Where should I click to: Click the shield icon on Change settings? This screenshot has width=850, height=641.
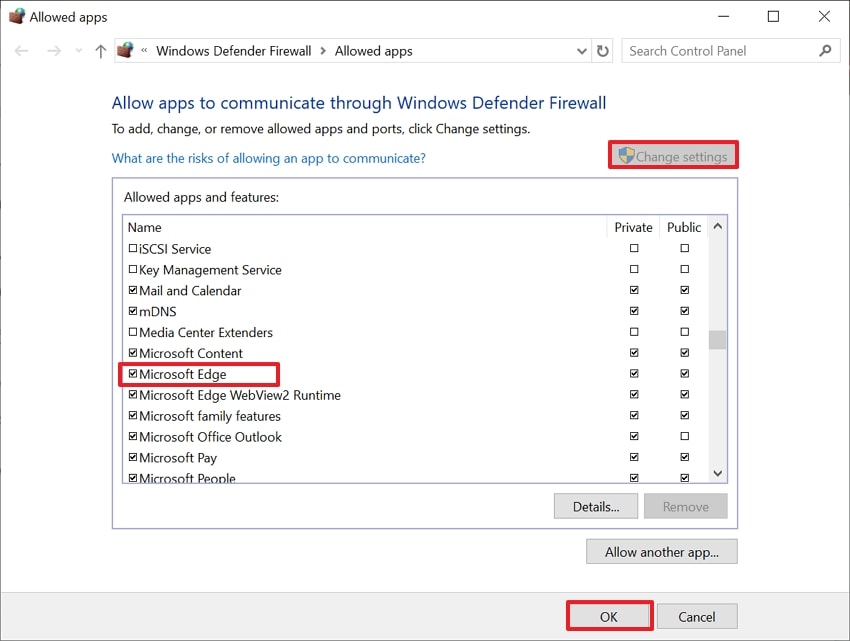click(x=625, y=155)
